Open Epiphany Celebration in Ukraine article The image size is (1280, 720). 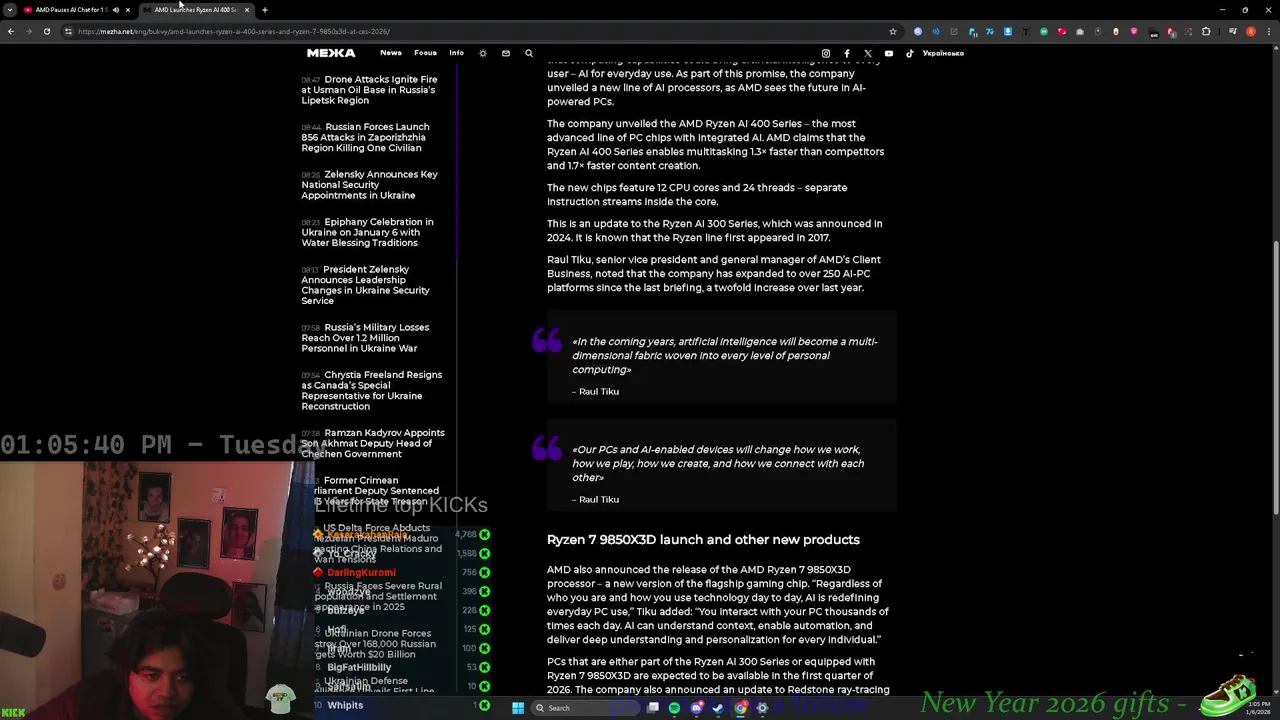(367, 232)
